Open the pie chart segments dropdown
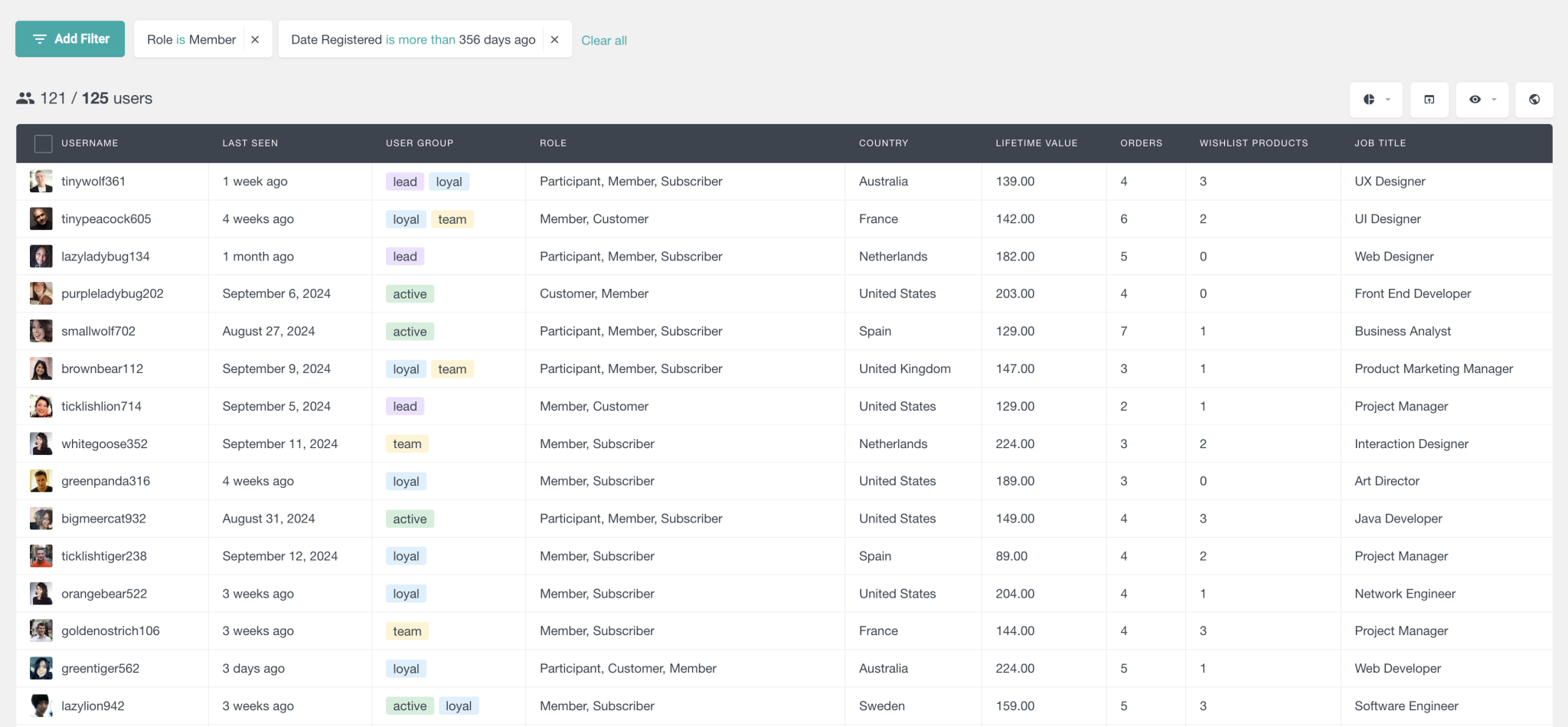 coord(1376,100)
